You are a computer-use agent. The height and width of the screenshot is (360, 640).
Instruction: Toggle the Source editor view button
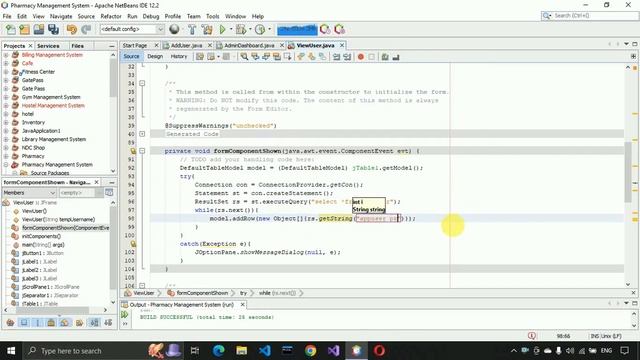[131, 56]
